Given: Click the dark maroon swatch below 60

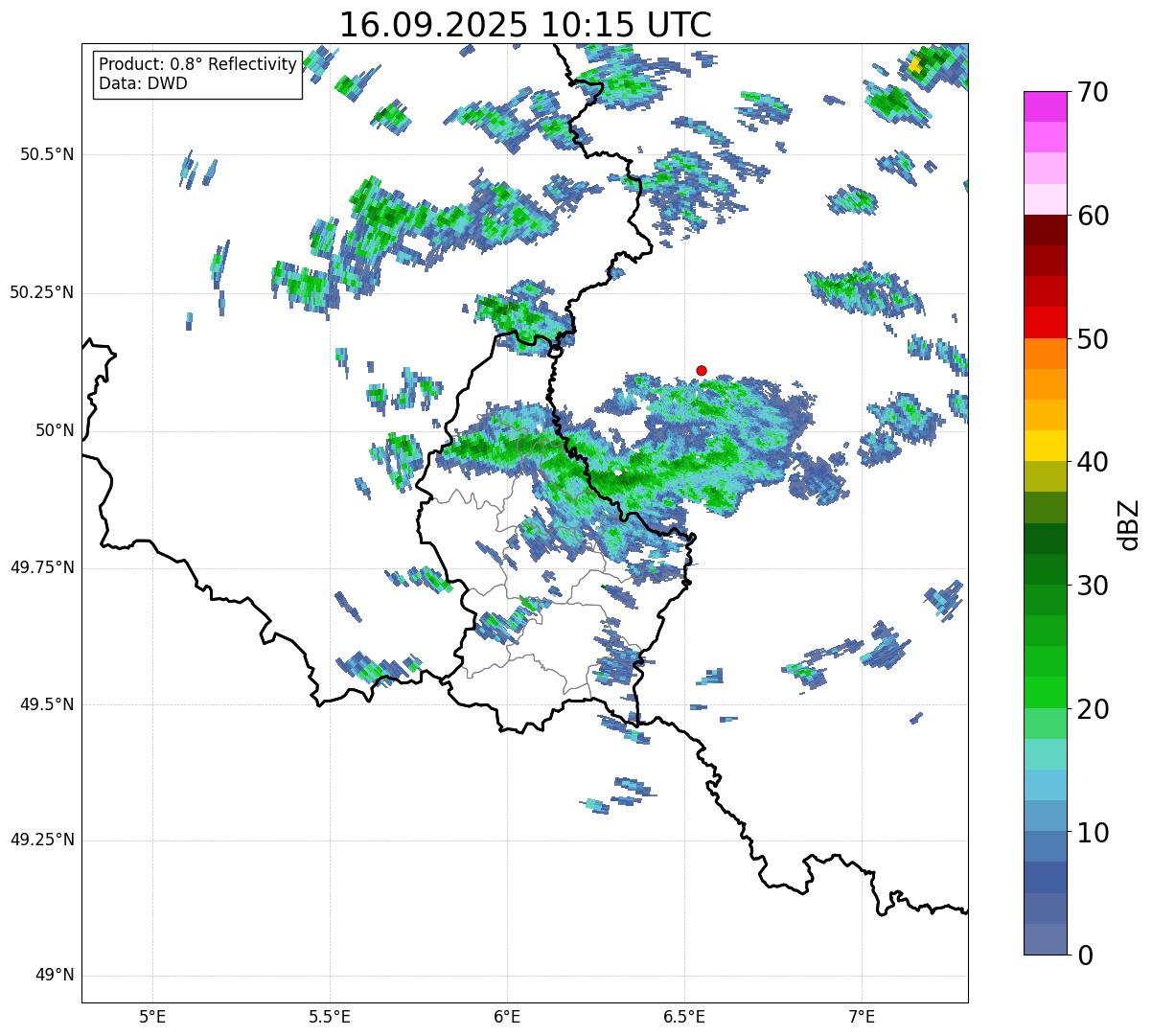Looking at the screenshot, I should [1045, 230].
